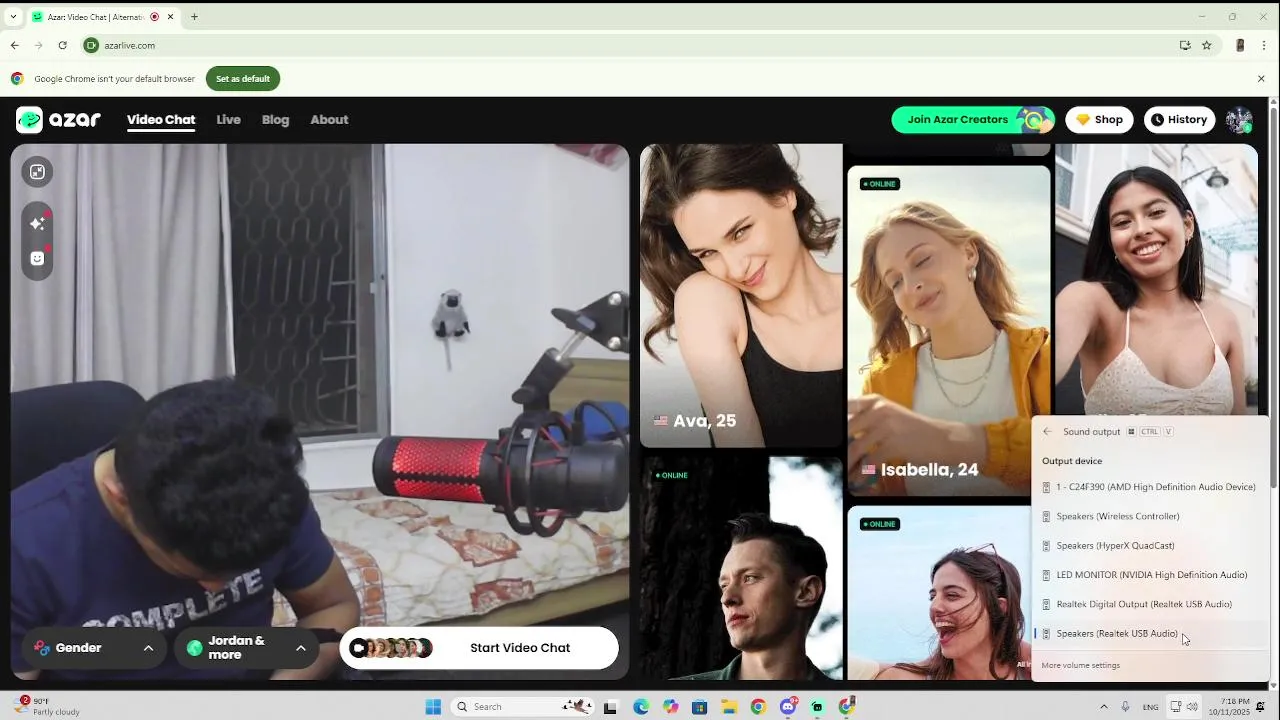Open the tab search dropdown in Chrome
The width and height of the screenshot is (1280, 720).
tap(12, 16)
